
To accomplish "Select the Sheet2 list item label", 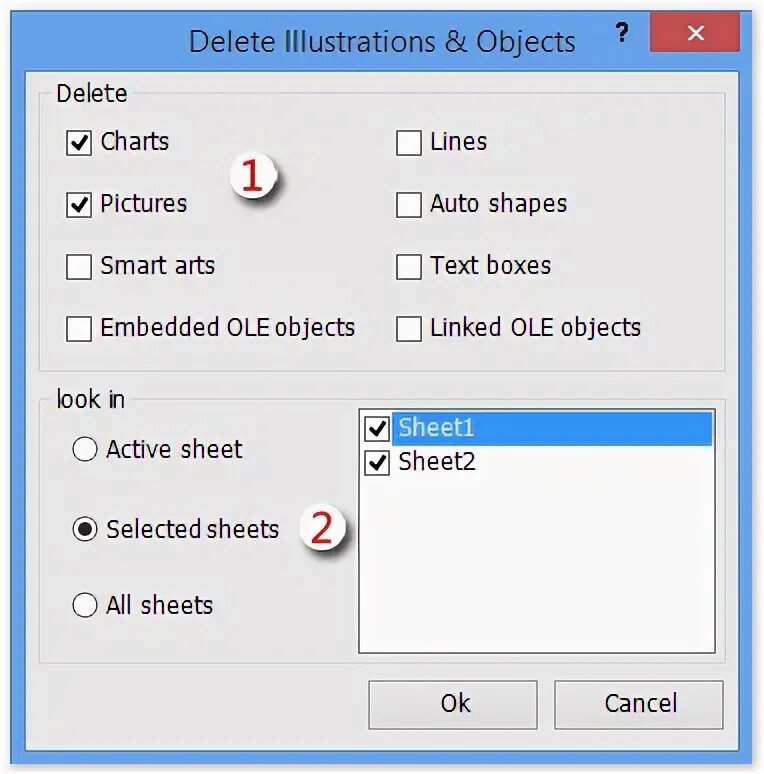I will (437, 462).
